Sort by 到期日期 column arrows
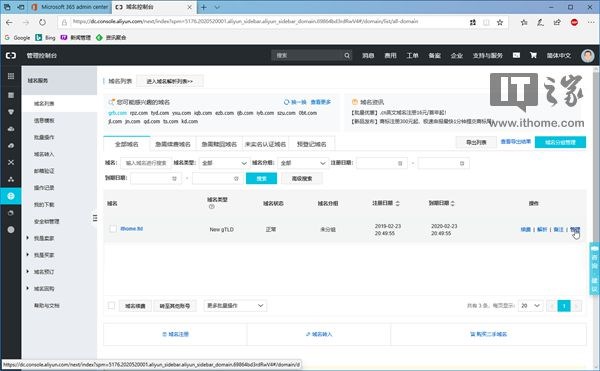Viewport: 600px width, 371px height. [x=453, y=203]
